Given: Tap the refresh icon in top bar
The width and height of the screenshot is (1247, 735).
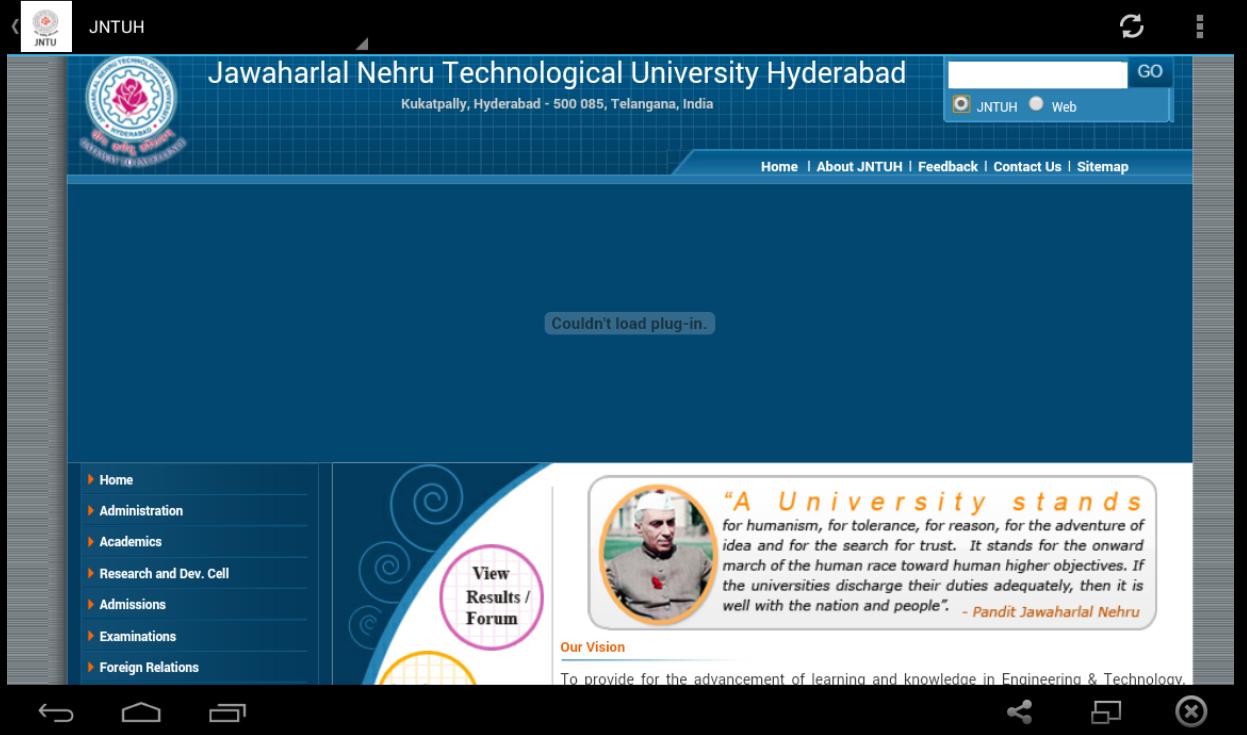Looking at the screenshot, I should [1132, 26].
